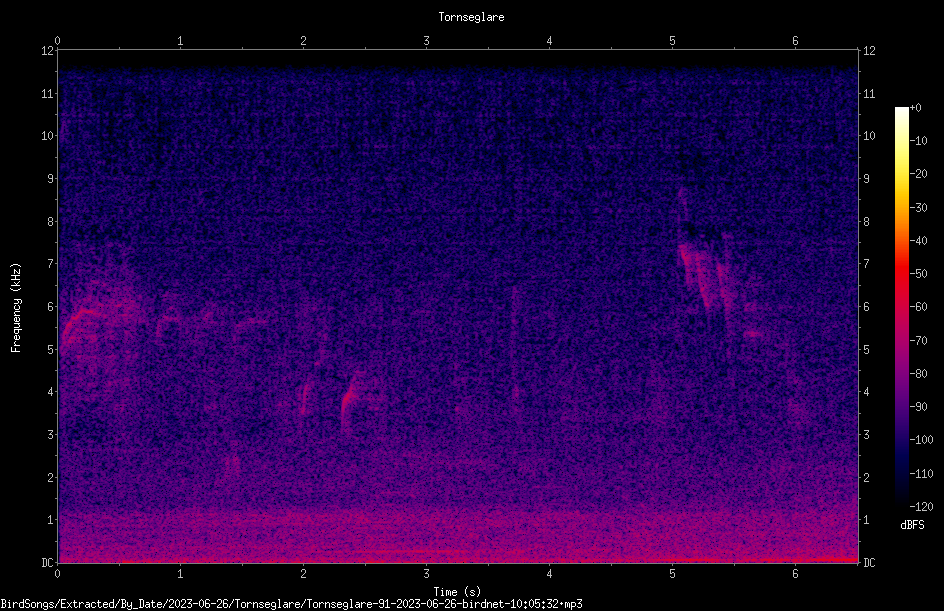Click the 10 tick on the left frequency axis
Viewport: 944px width, 611px height.
coord(47,136)
